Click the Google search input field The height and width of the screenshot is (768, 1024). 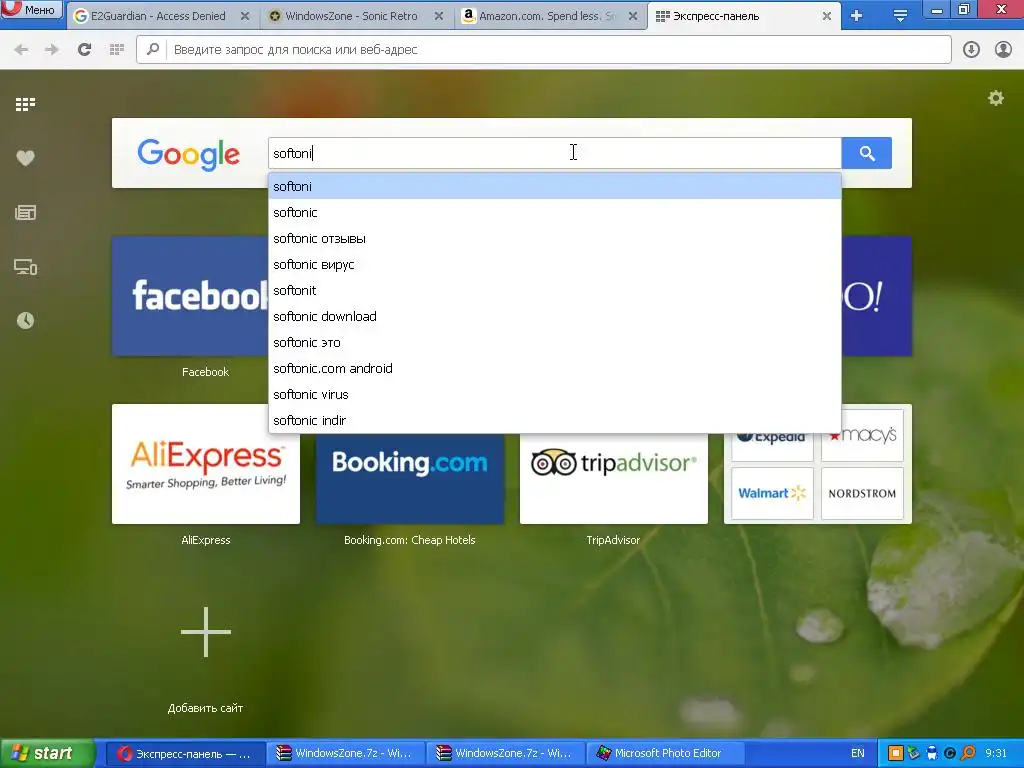tap(554, 153)
